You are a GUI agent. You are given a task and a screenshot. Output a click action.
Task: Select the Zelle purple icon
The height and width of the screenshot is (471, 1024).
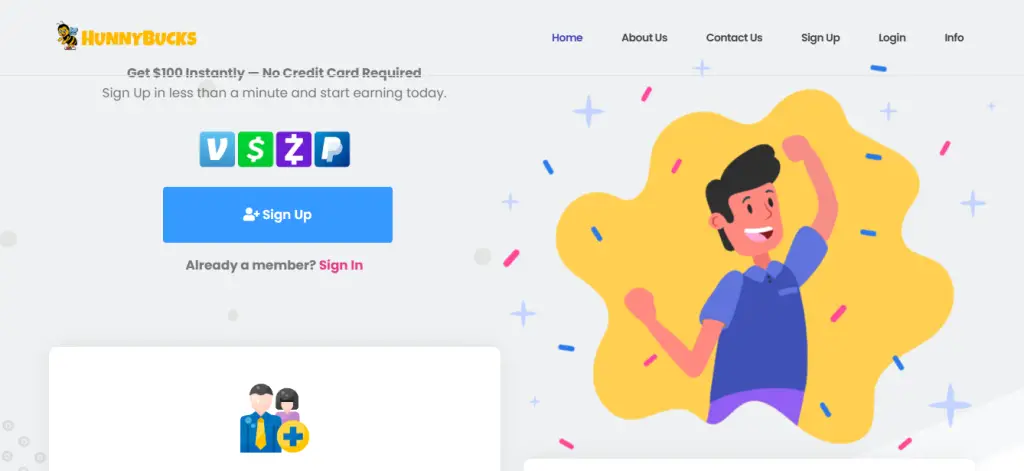point(294,149)
